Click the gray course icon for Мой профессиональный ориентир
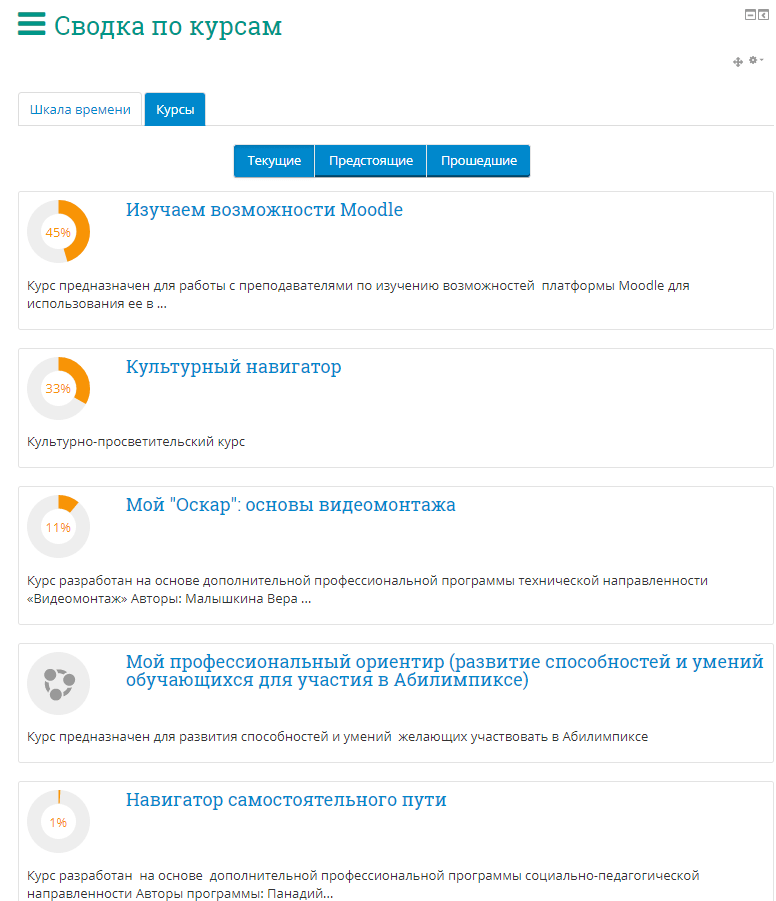Image resolution: width=776 pixels, height=901 pixels. click(x=58, y=684)
